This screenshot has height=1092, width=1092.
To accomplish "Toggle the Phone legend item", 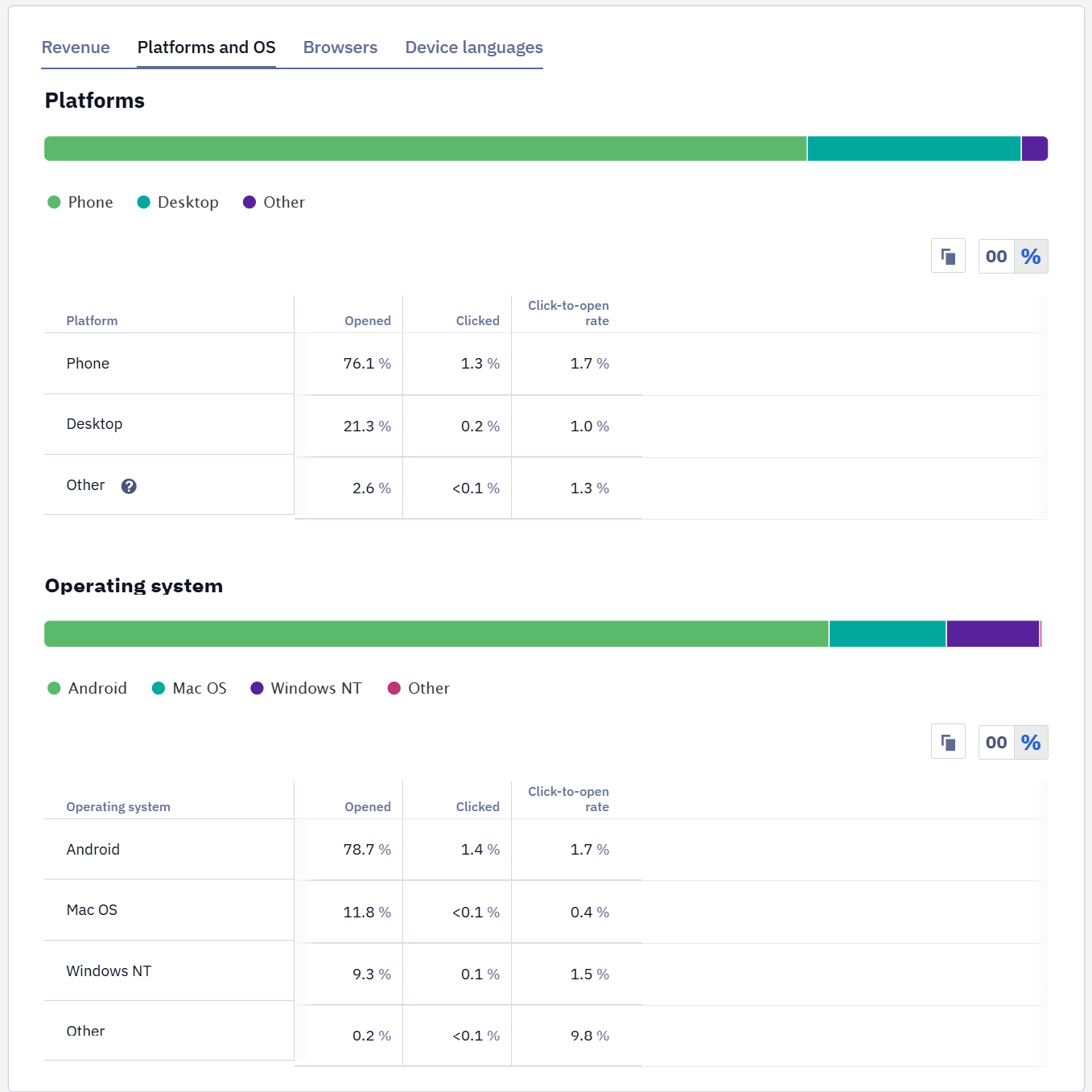I will pyautogui.click(x=80, y=202).
